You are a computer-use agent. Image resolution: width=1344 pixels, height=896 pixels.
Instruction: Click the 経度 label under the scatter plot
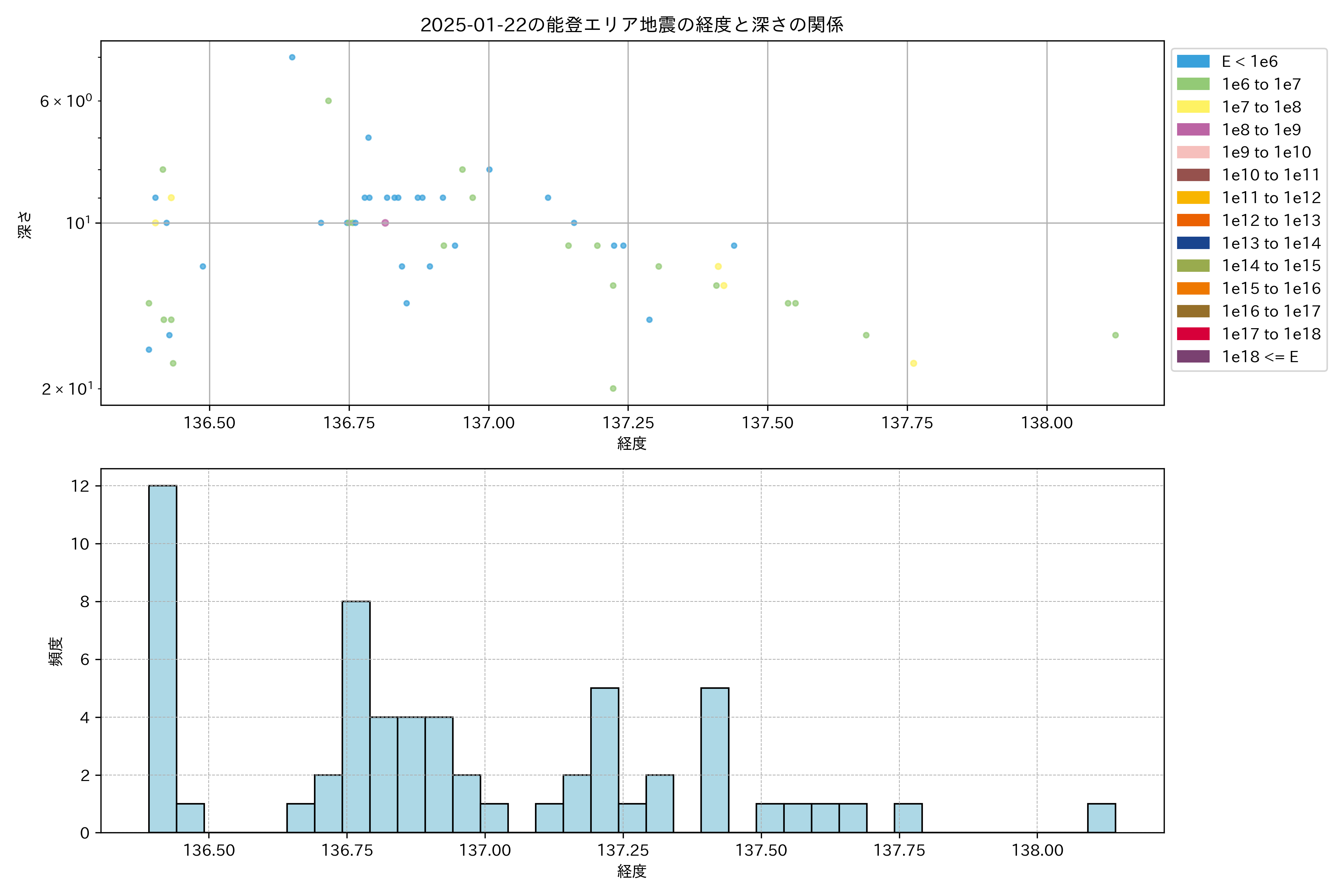(x=631, y=444)
